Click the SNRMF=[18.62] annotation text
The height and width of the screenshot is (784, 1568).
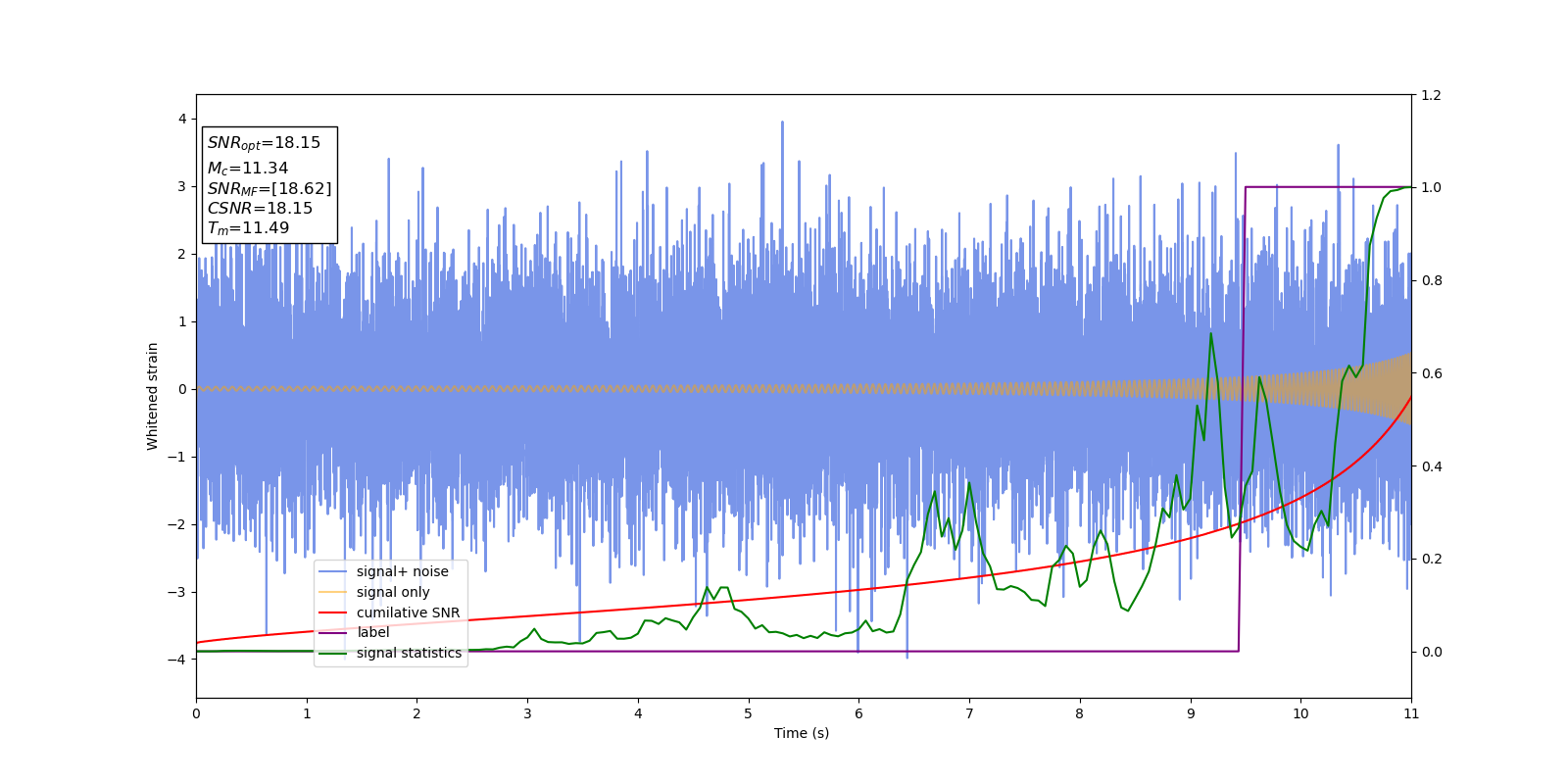(x=269, y=188)
